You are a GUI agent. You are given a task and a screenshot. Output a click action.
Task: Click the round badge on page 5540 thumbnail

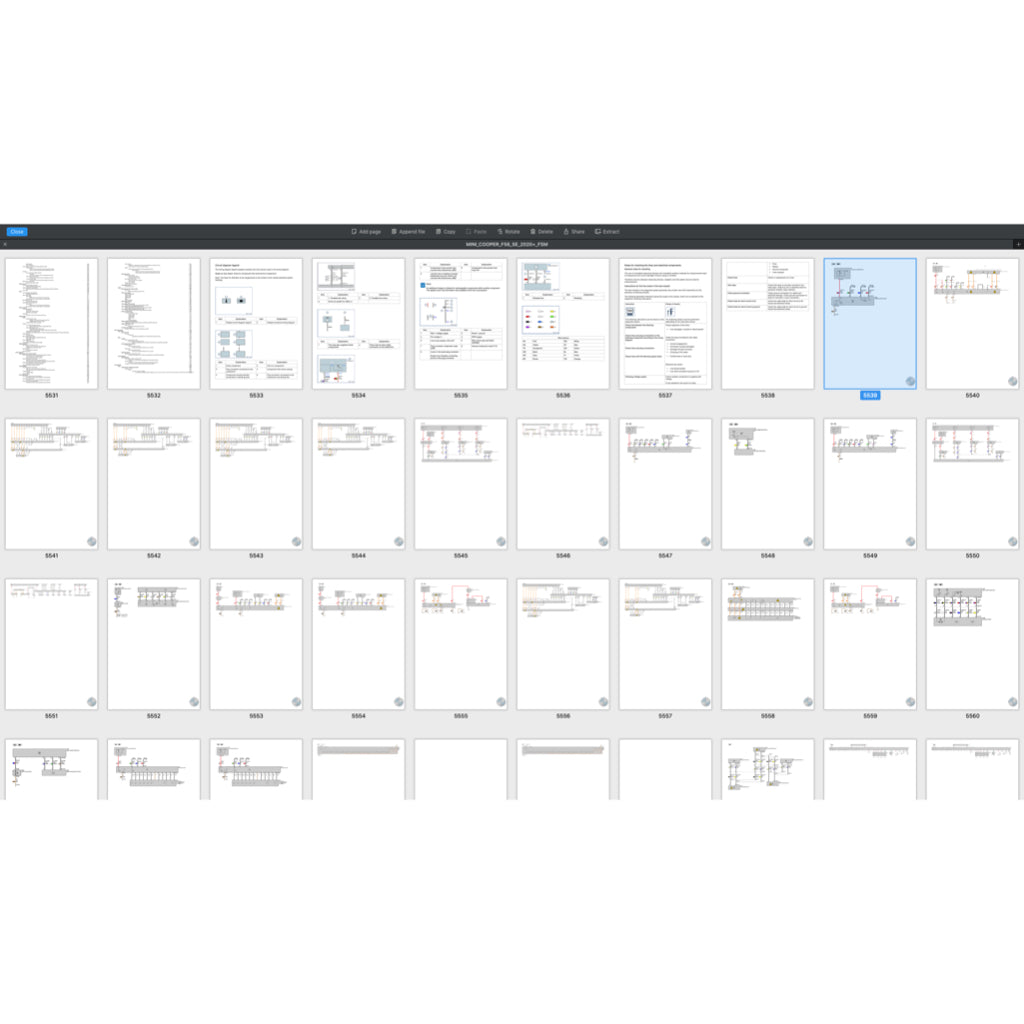(1013, 381)
